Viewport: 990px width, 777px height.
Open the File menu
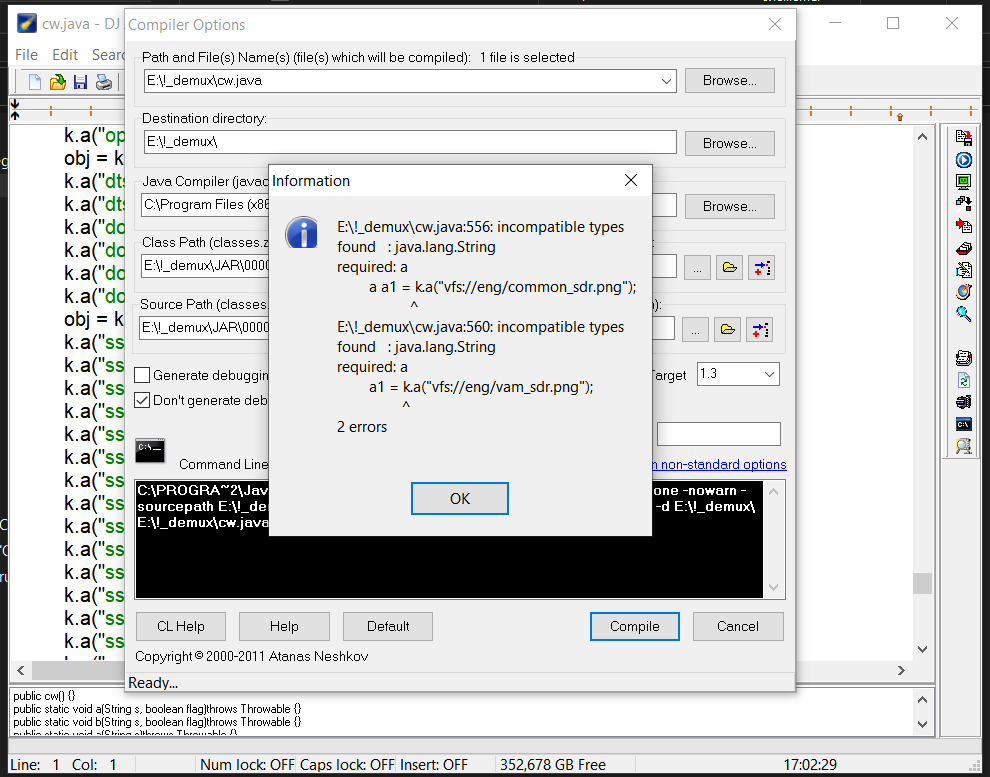click(26, 55)
